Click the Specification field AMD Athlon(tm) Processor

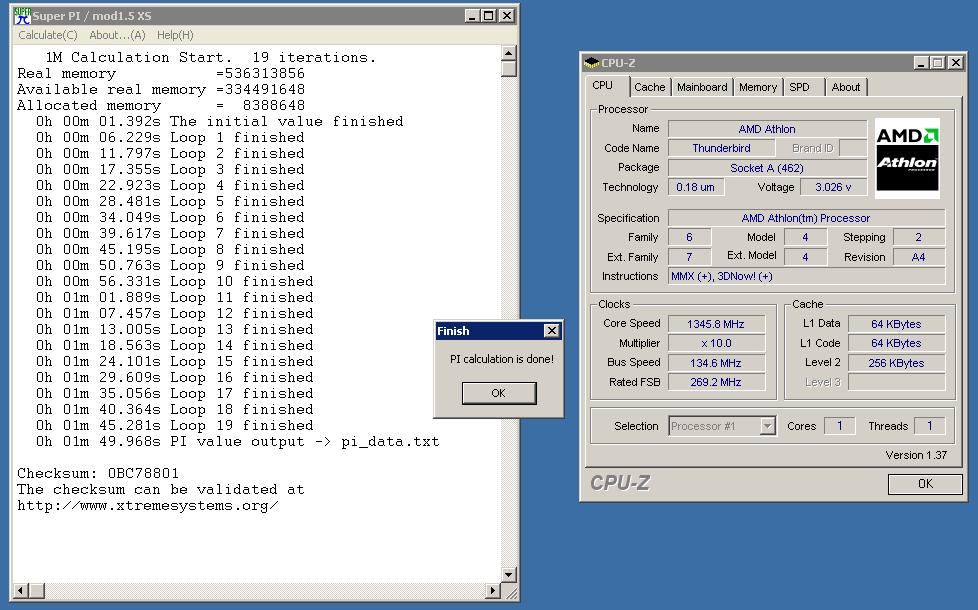[806, 218]
